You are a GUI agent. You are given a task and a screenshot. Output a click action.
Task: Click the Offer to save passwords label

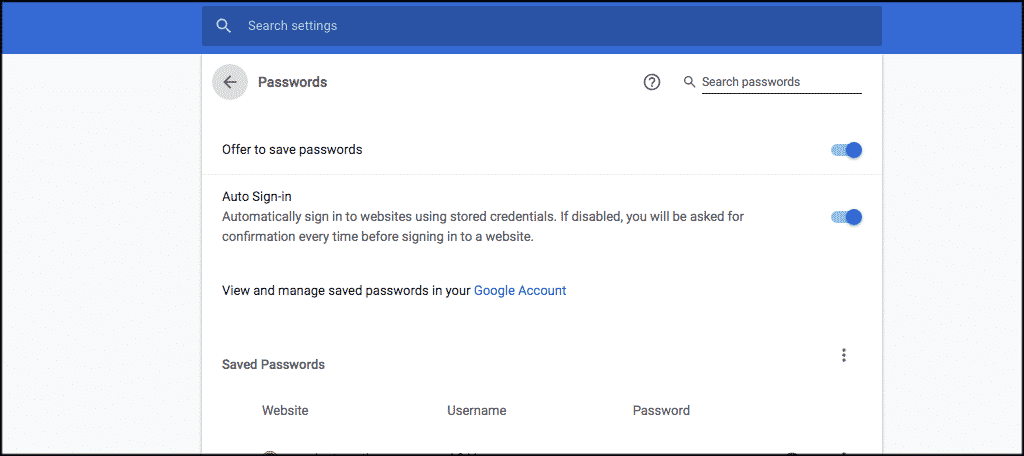(292, 150)
